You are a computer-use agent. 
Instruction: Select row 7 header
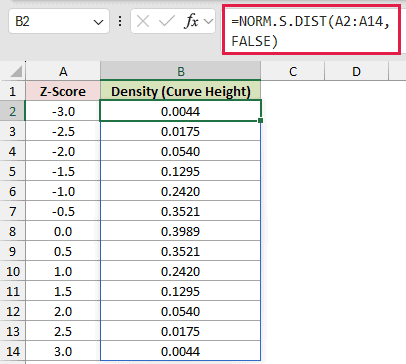(x=13, y=211)
